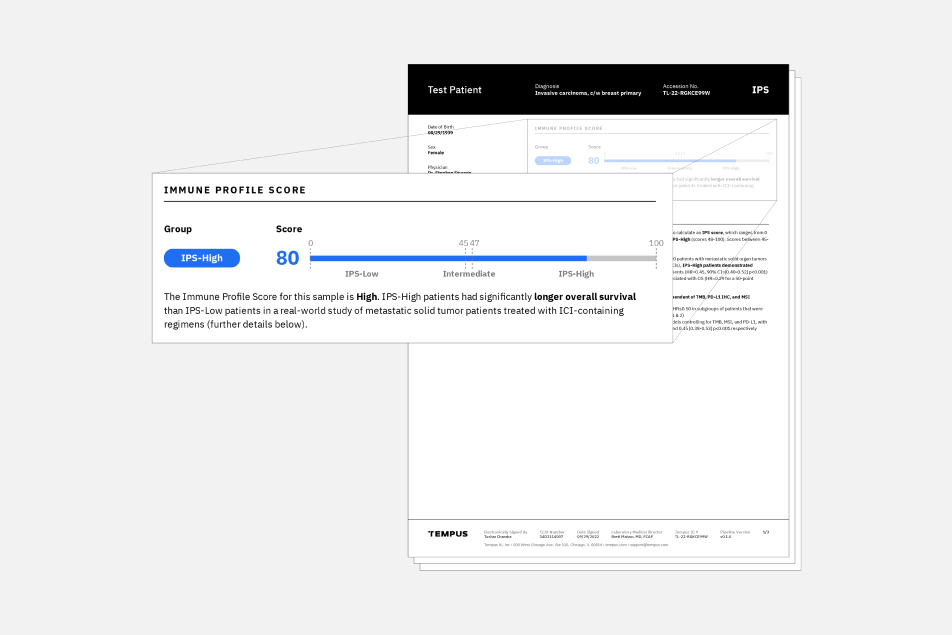This screenshot has width=952, height=635.
Task: Click the Pipeline Version footer entry
Action: pyautogui.click(x=735, y=534)
